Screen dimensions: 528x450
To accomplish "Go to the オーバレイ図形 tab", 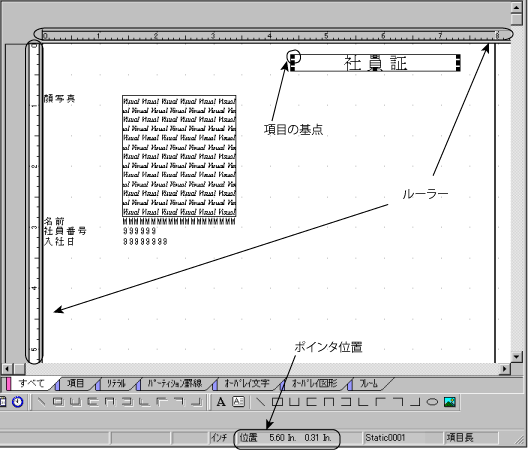I will point(315,383).
